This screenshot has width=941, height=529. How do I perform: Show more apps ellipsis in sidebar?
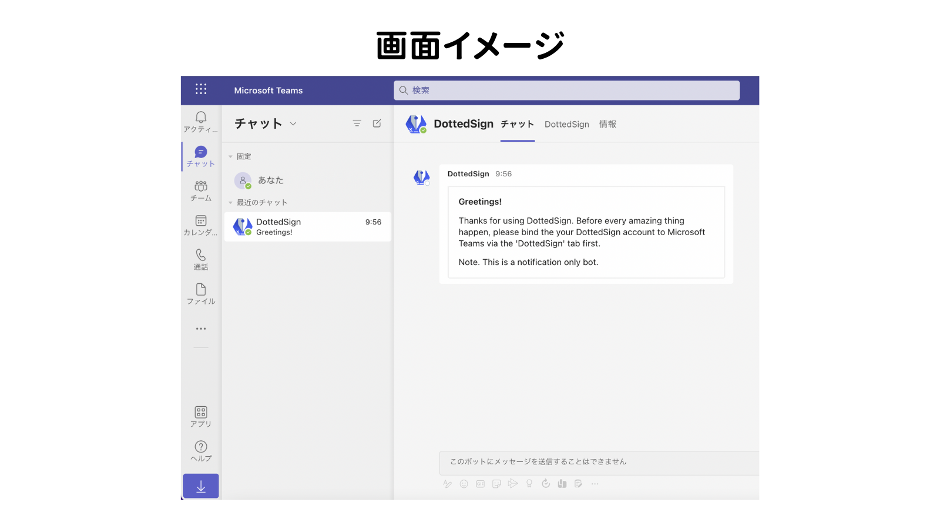(200, 328)
